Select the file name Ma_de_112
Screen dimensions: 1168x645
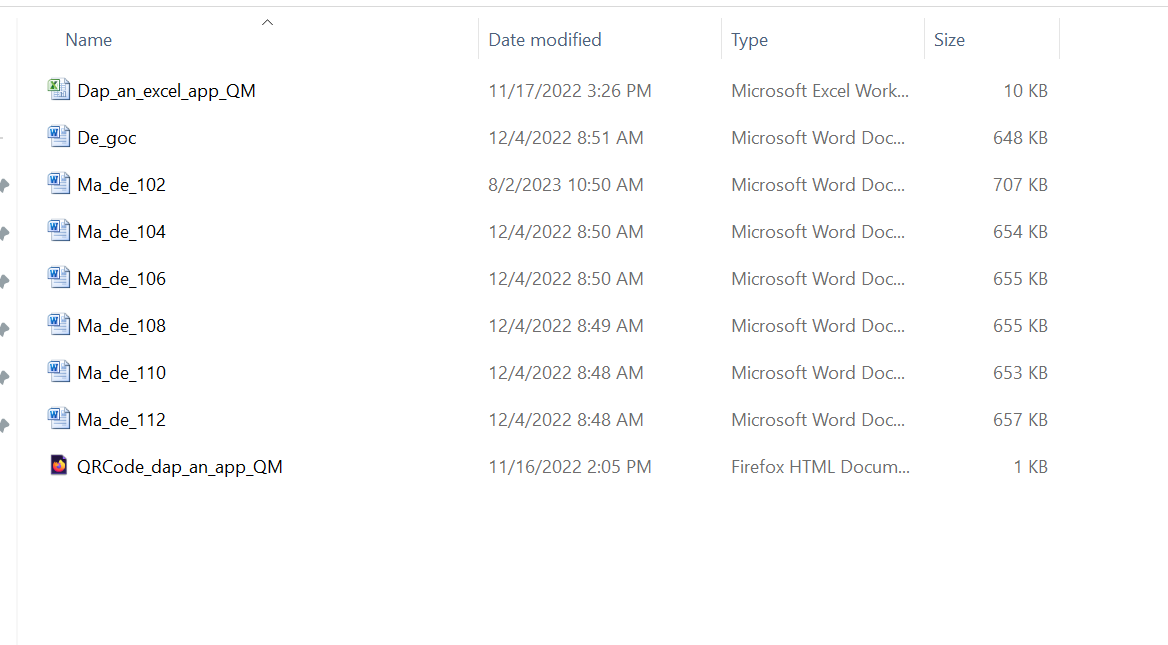tap(121, 420)
